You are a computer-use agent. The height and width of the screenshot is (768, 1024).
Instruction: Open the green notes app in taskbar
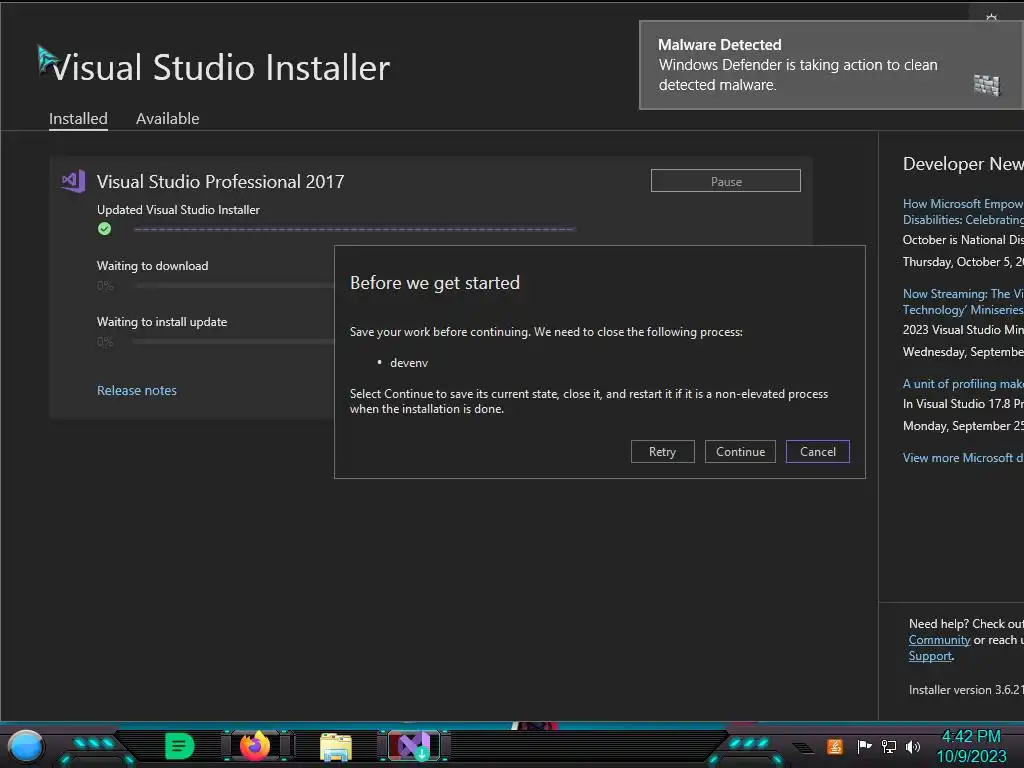(x=179, y=746)
